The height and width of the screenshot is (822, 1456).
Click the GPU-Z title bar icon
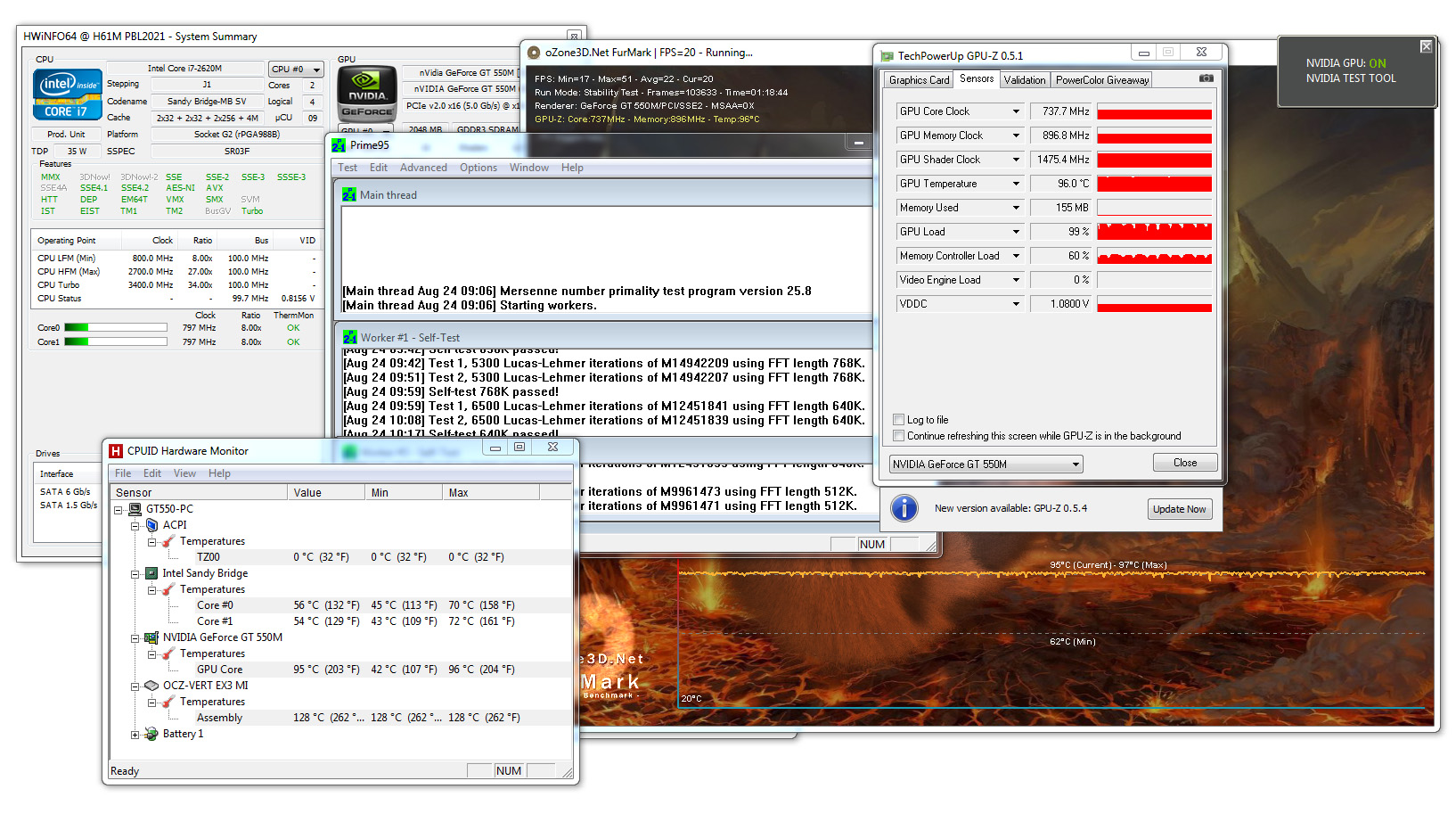pyautogui.click(x=887, y=55)
